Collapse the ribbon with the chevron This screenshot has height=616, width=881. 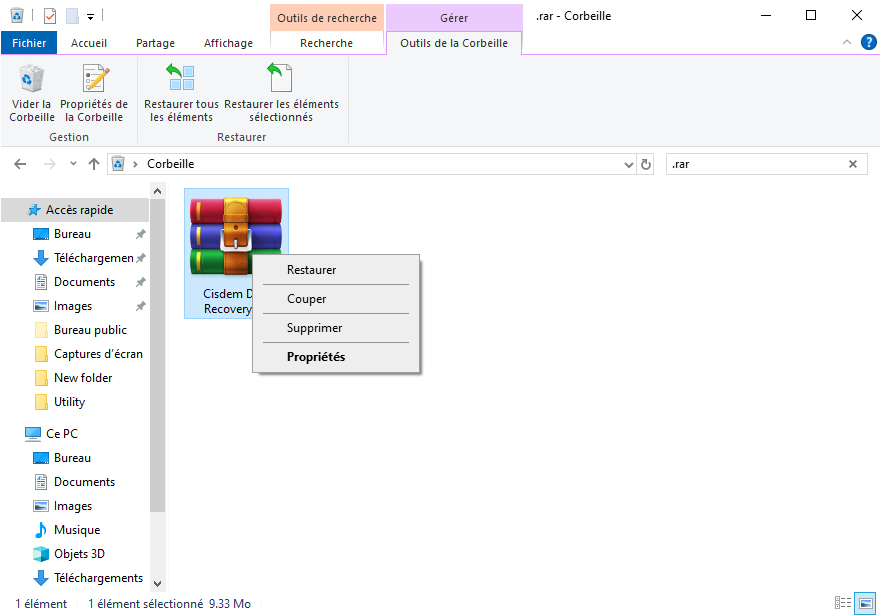point(847,42)
